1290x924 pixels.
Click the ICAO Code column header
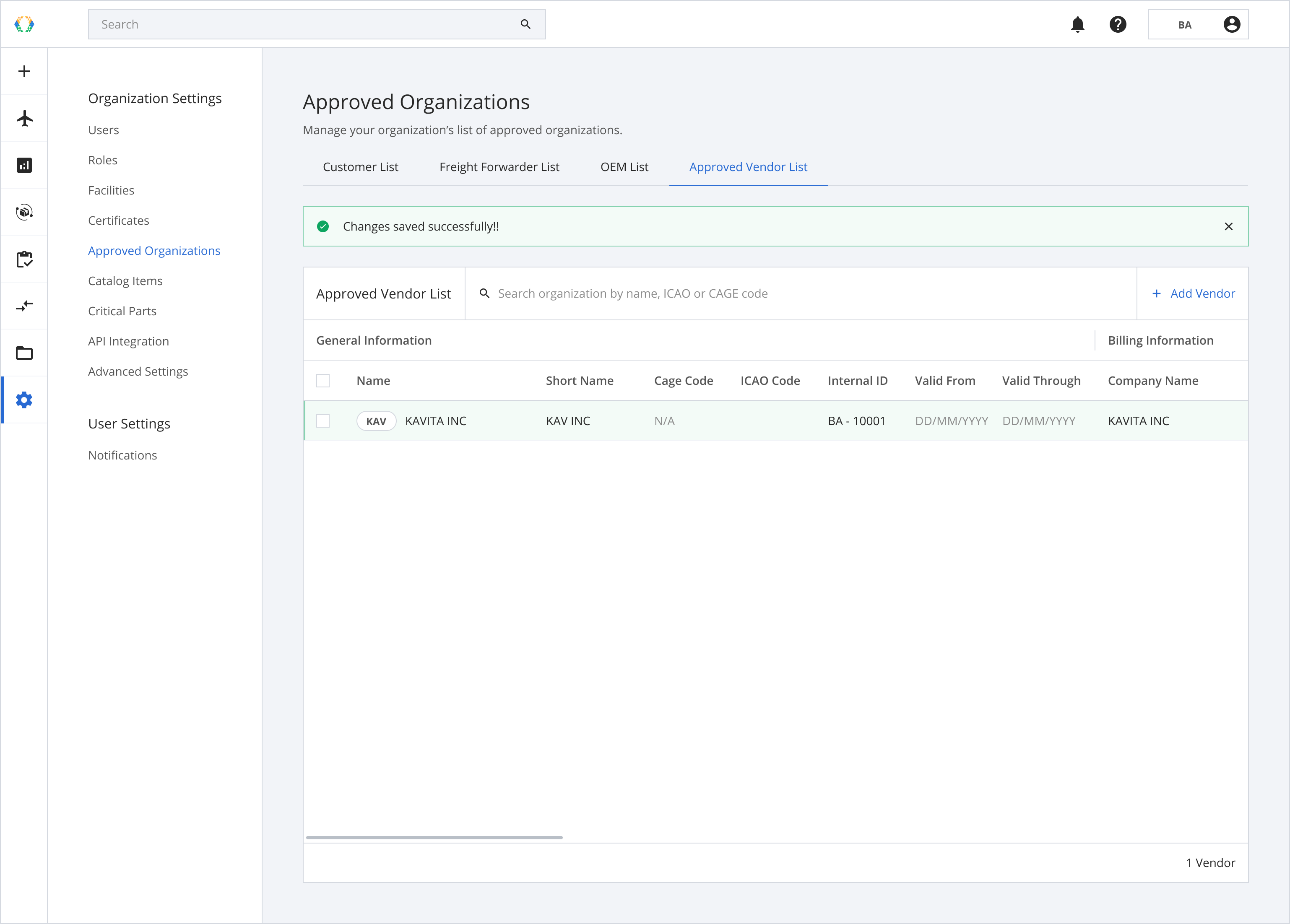pos(770,381)
